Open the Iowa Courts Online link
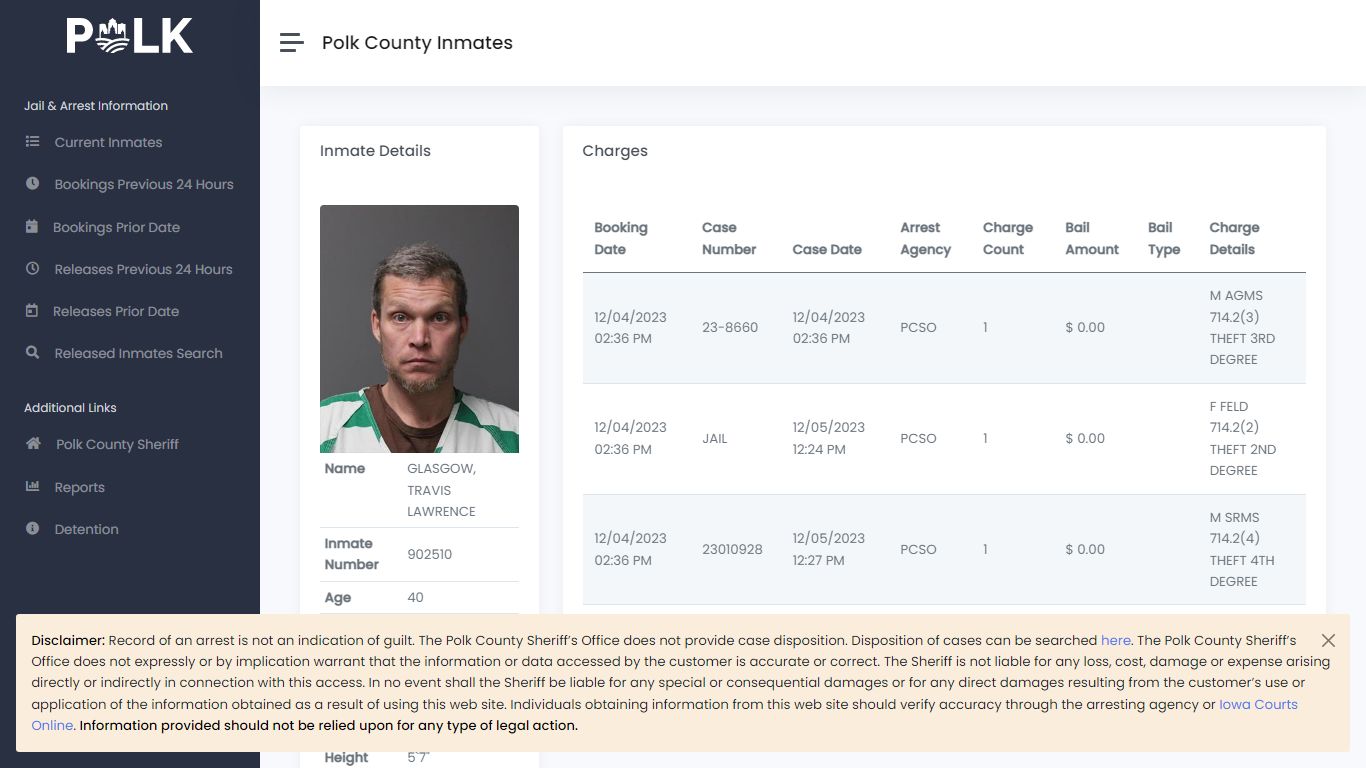Viewport: 1366px width, 768px height. [1258, 704]
